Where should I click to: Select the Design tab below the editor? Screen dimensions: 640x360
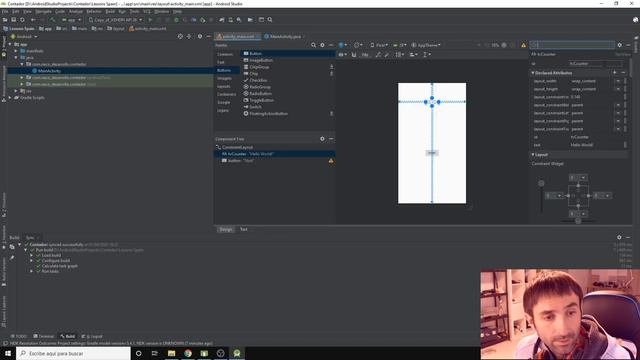[x=226, y=229]
